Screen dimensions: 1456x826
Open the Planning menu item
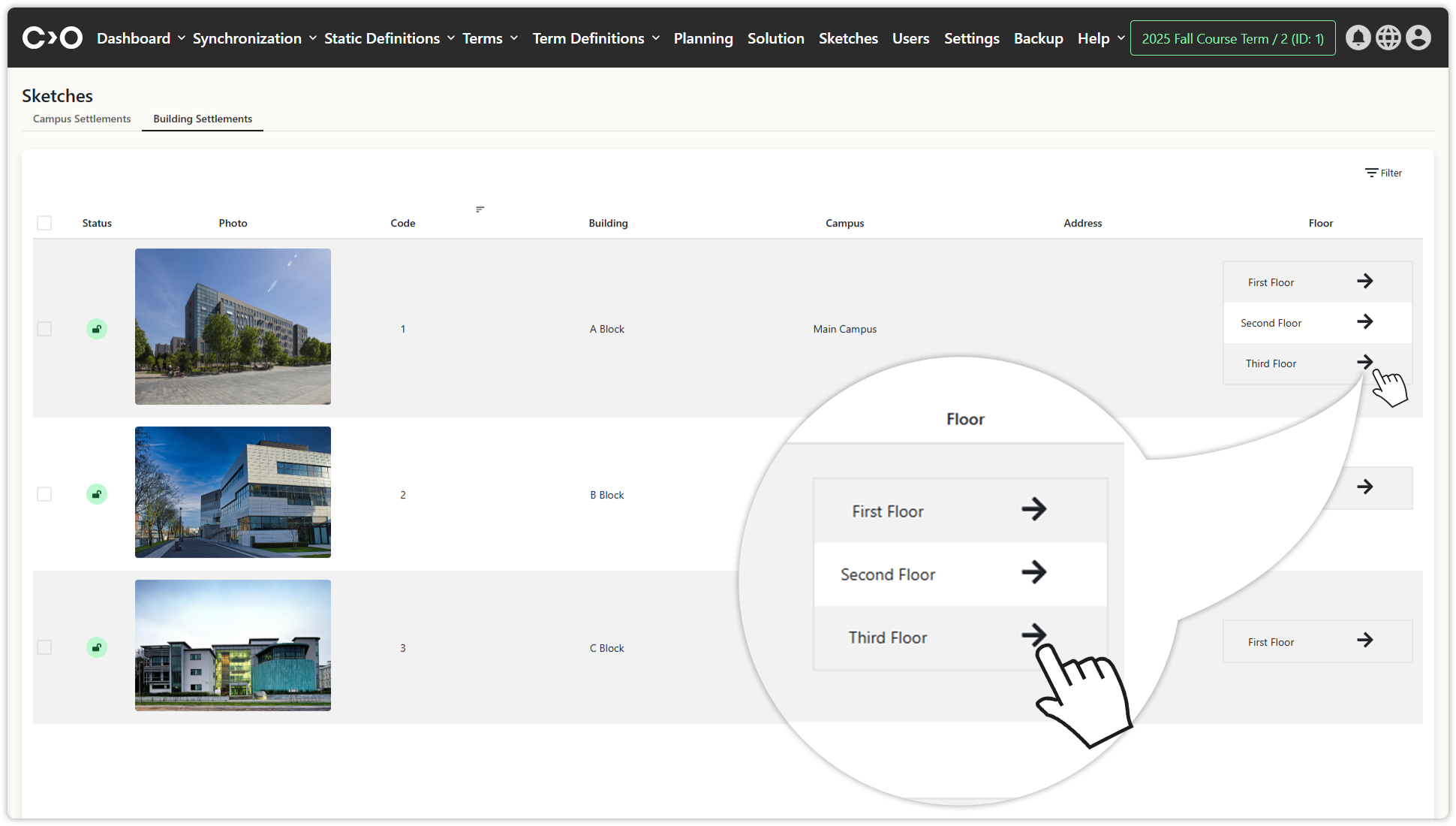(702, 38)
